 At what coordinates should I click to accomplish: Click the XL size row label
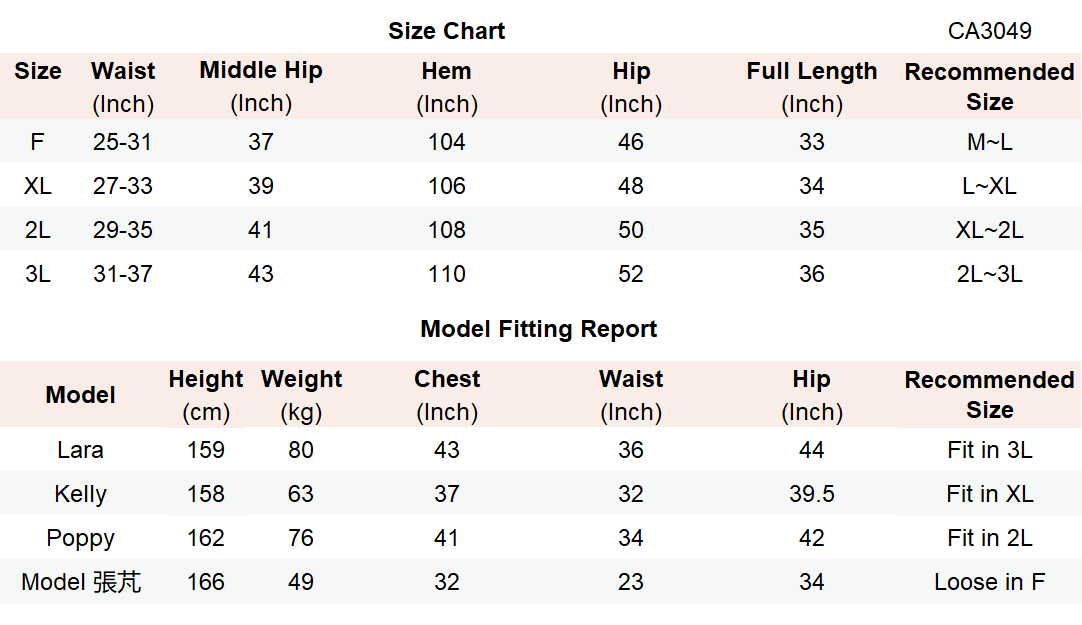coord(38,186)
